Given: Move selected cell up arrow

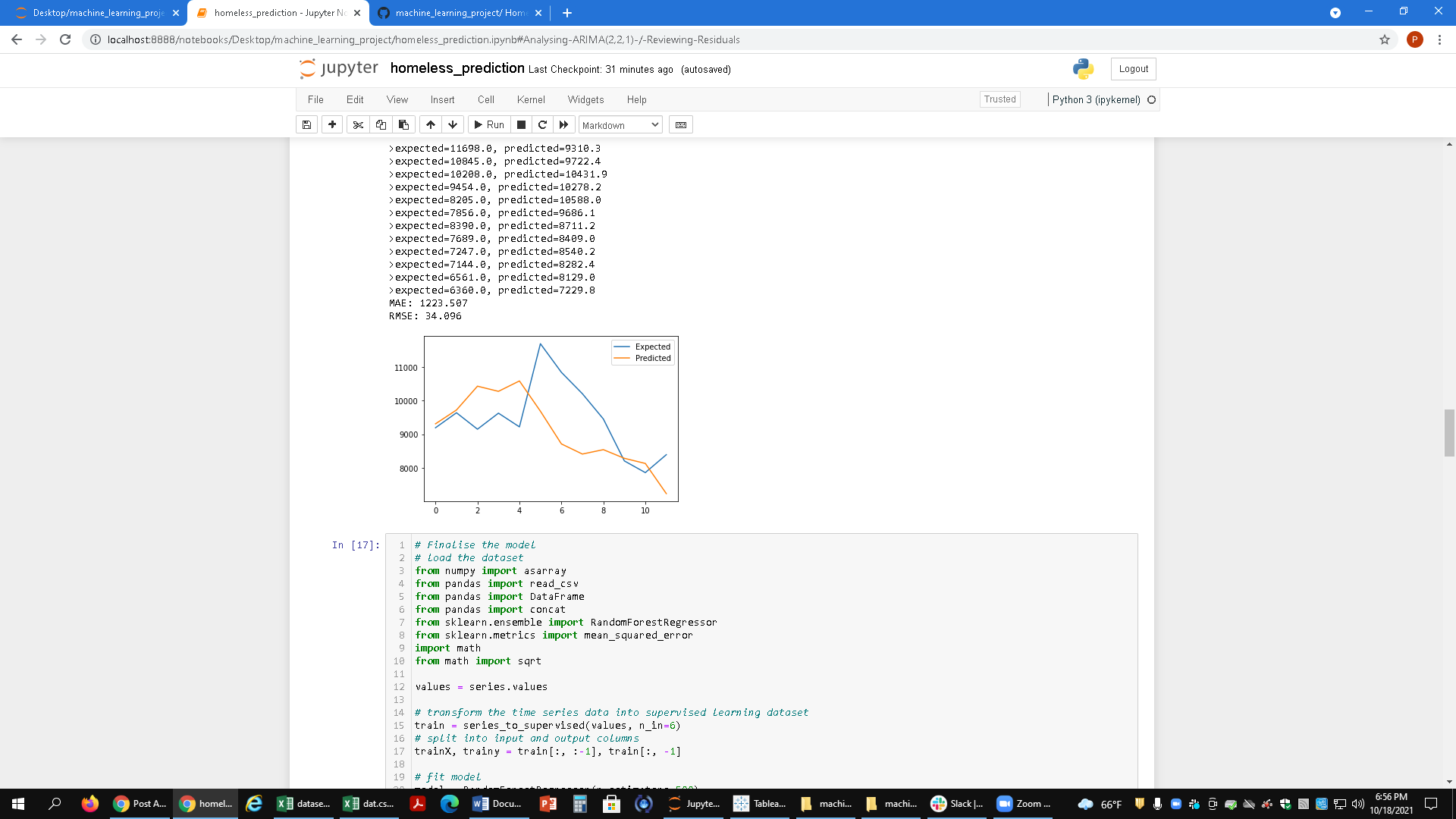Looking at the screenshot, I should [x=430, y=124].
